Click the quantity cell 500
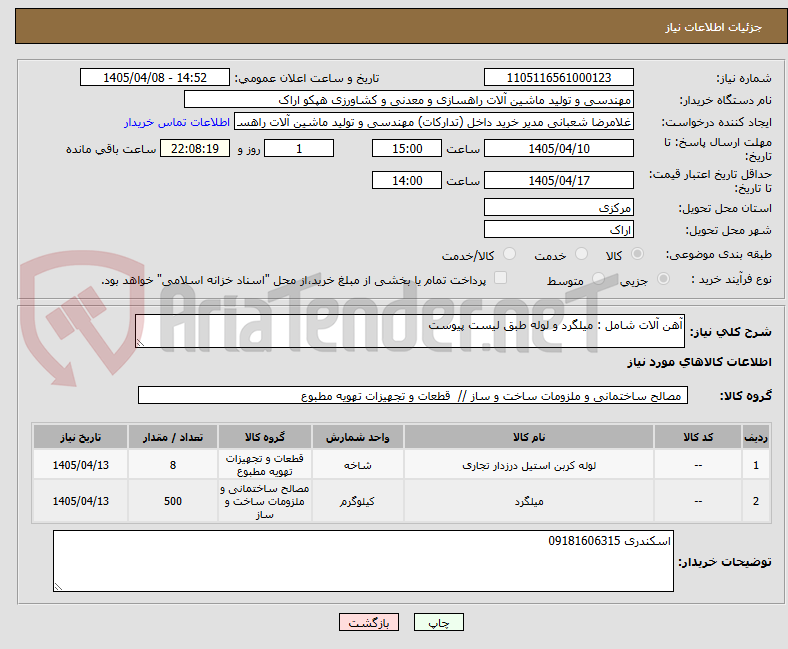Screen dimensions: 788x649 tap(173, 501)
